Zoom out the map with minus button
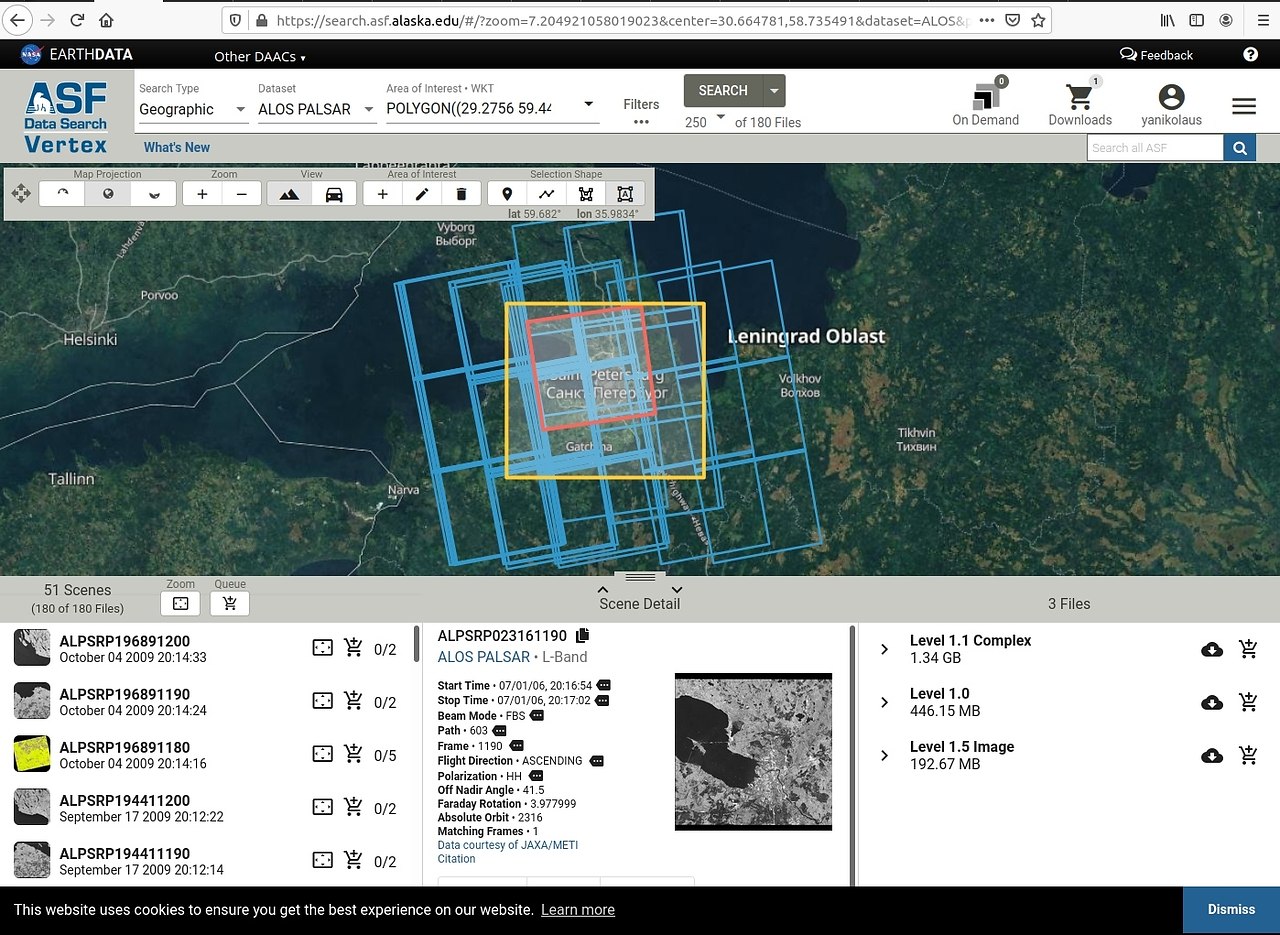This screenshot has height=935, width=1280. (x=242, y=194)
